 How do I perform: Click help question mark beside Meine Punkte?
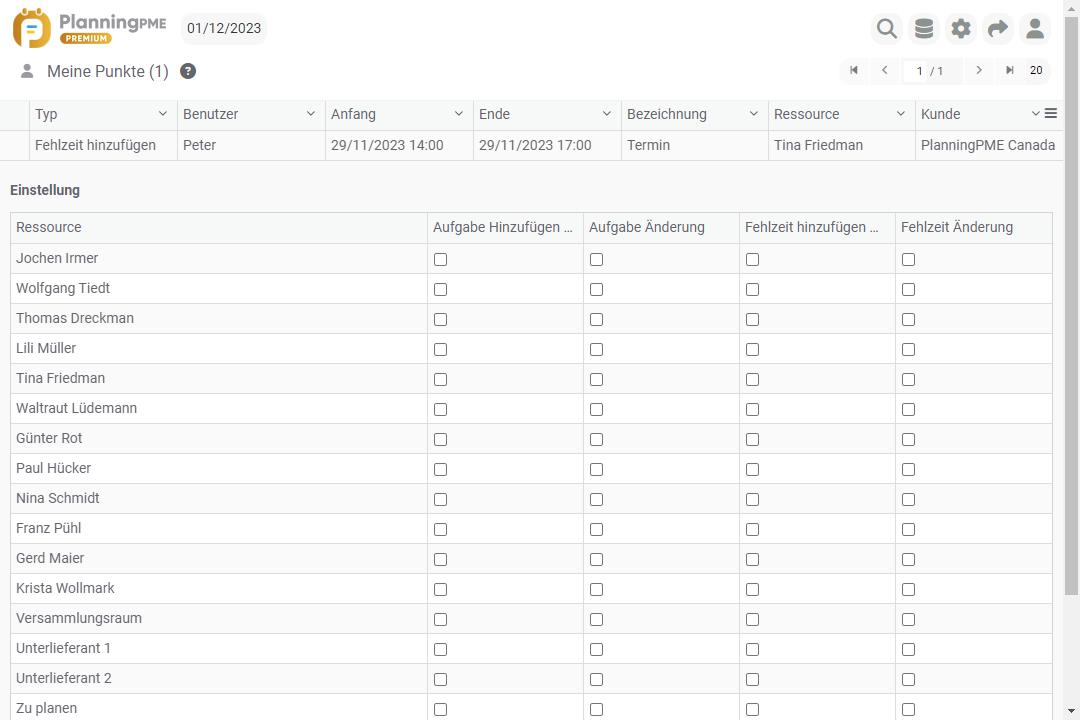click(188, 71)
